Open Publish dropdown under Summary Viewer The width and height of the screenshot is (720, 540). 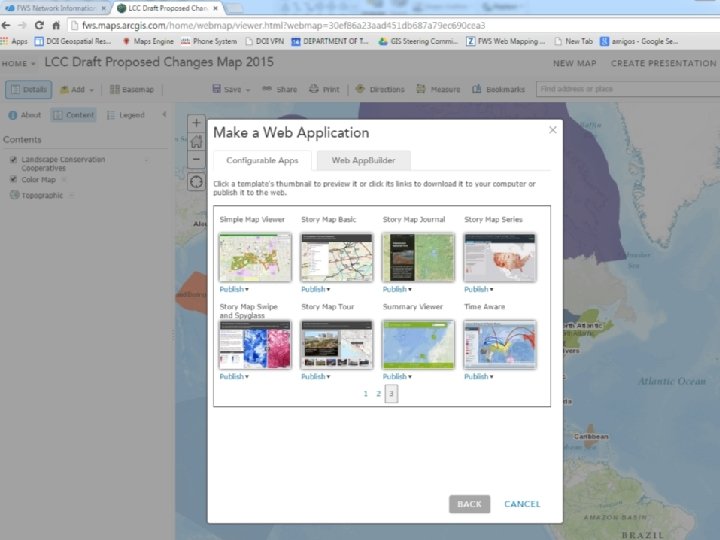pyautogui.click(x=397, y=377)
